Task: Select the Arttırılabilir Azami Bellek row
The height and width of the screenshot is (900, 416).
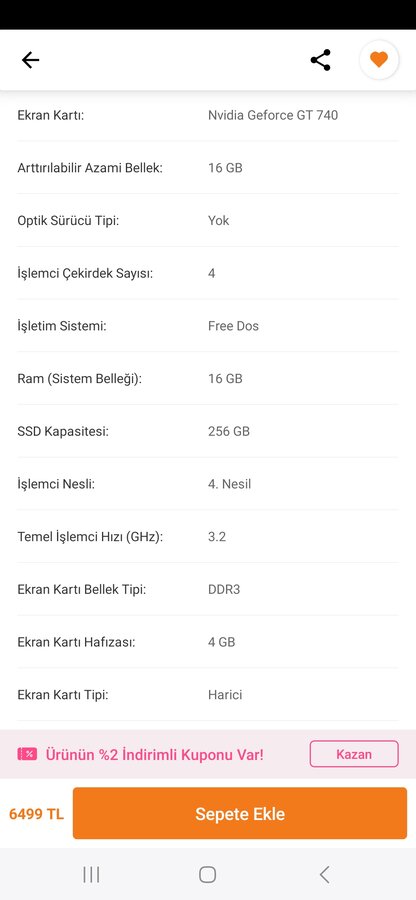Action: point(208,168)
